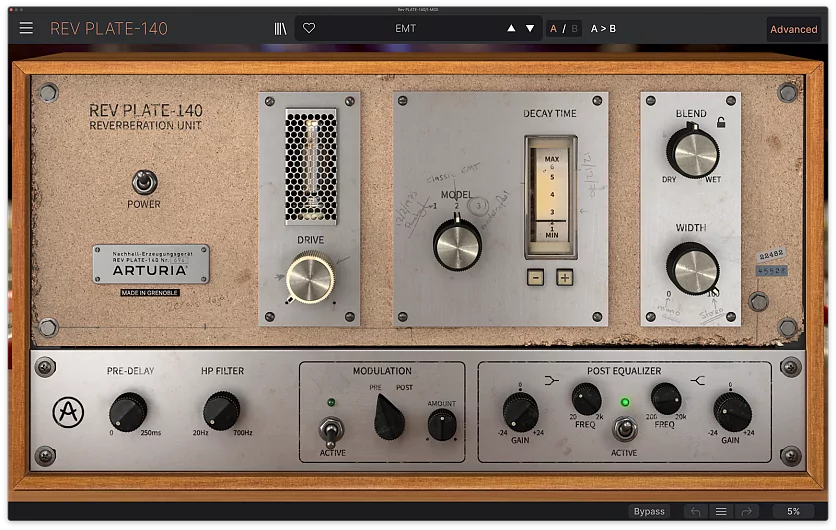Favorite the preset with heart icon
The height and width of the screenshot is (530, 836).
309,29
